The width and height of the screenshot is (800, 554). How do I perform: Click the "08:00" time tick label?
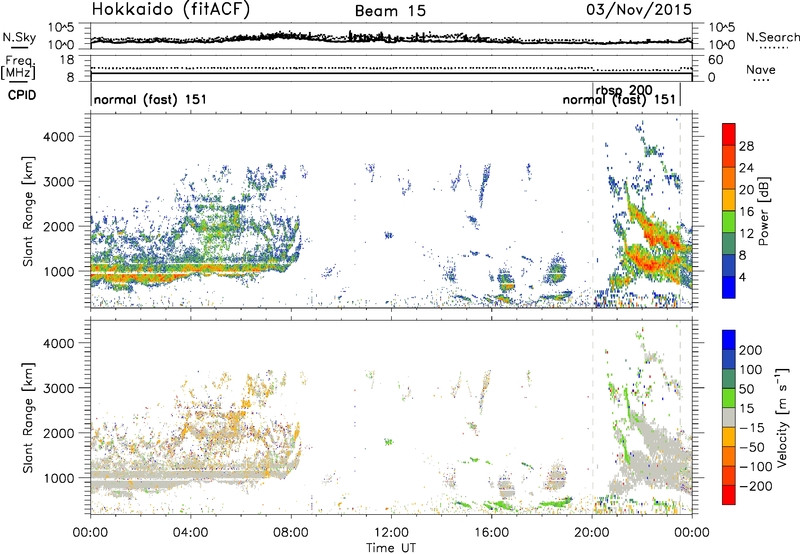coord(290,533)
